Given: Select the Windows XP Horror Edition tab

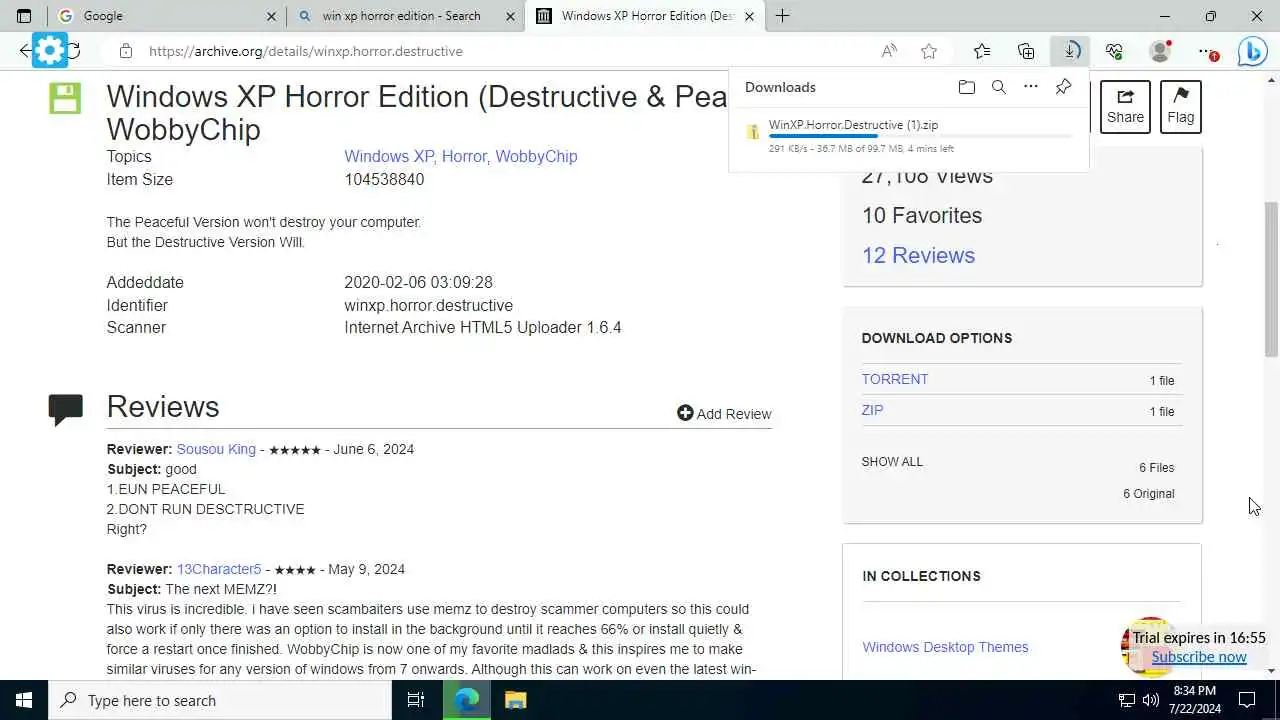Looking at the screenshot, I should [x=647, y=16].
